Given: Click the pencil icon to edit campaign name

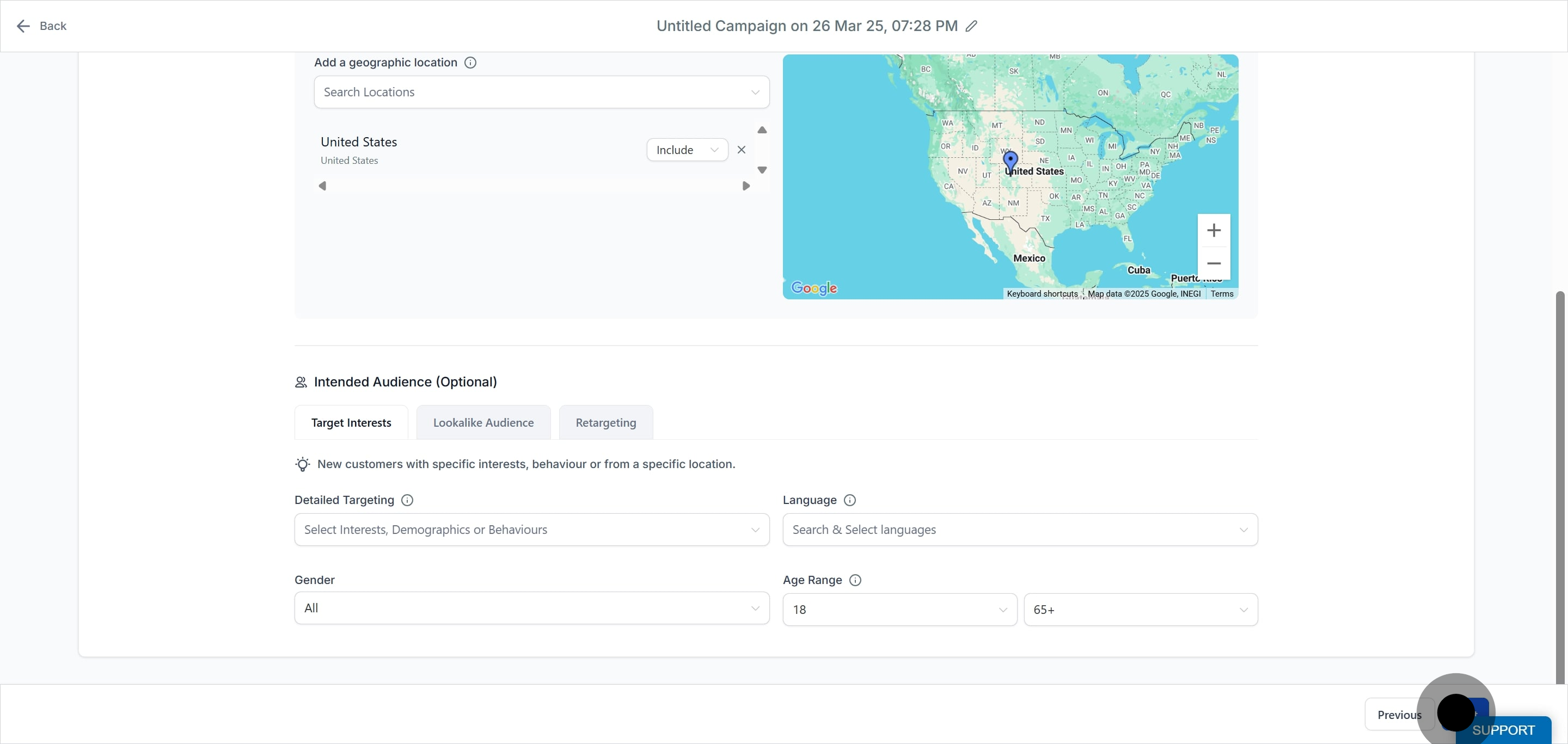Looking at the screenshot, I should [971, 26].
